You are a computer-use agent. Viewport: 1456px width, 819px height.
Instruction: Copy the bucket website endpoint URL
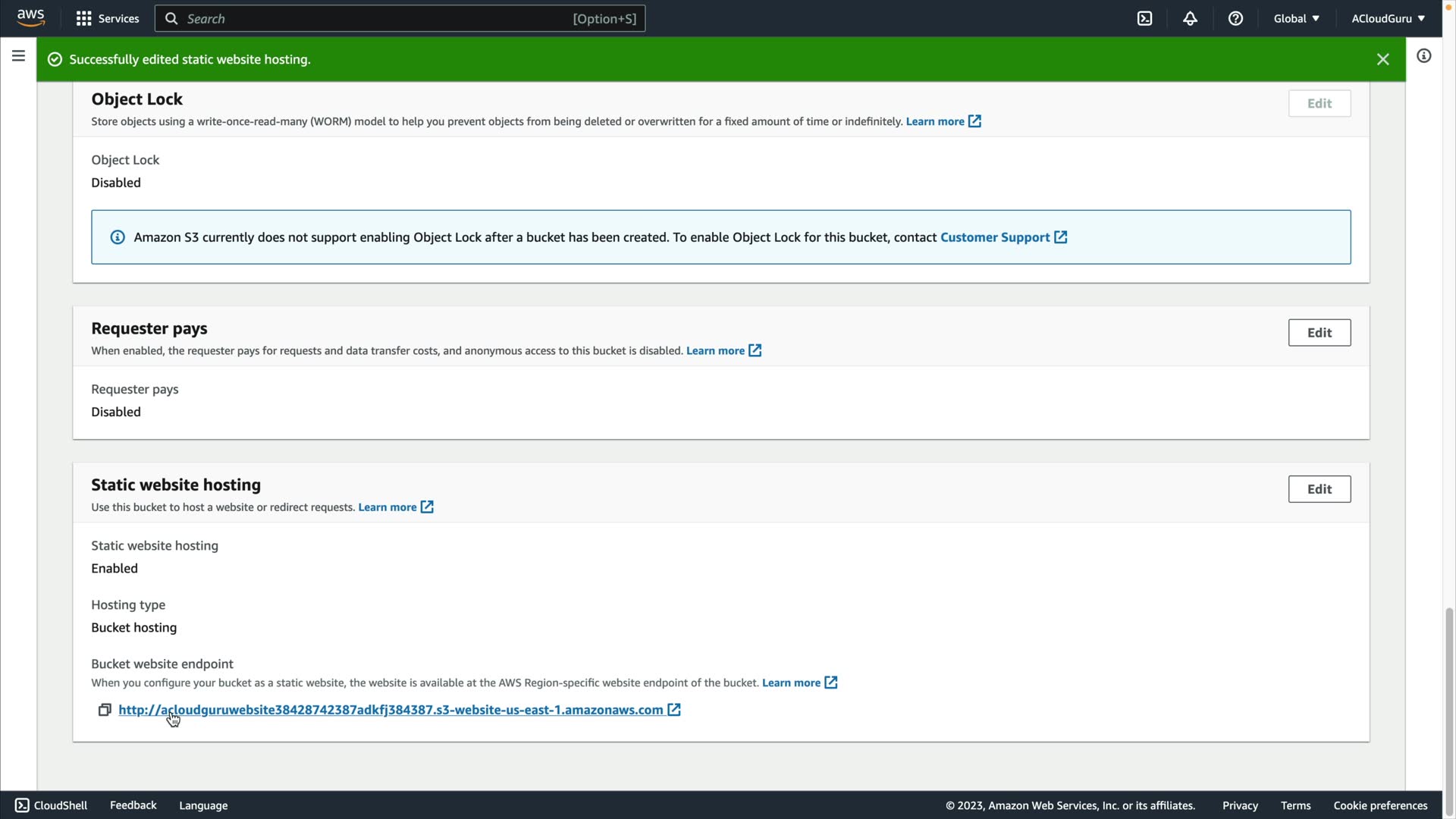point(105,710)
